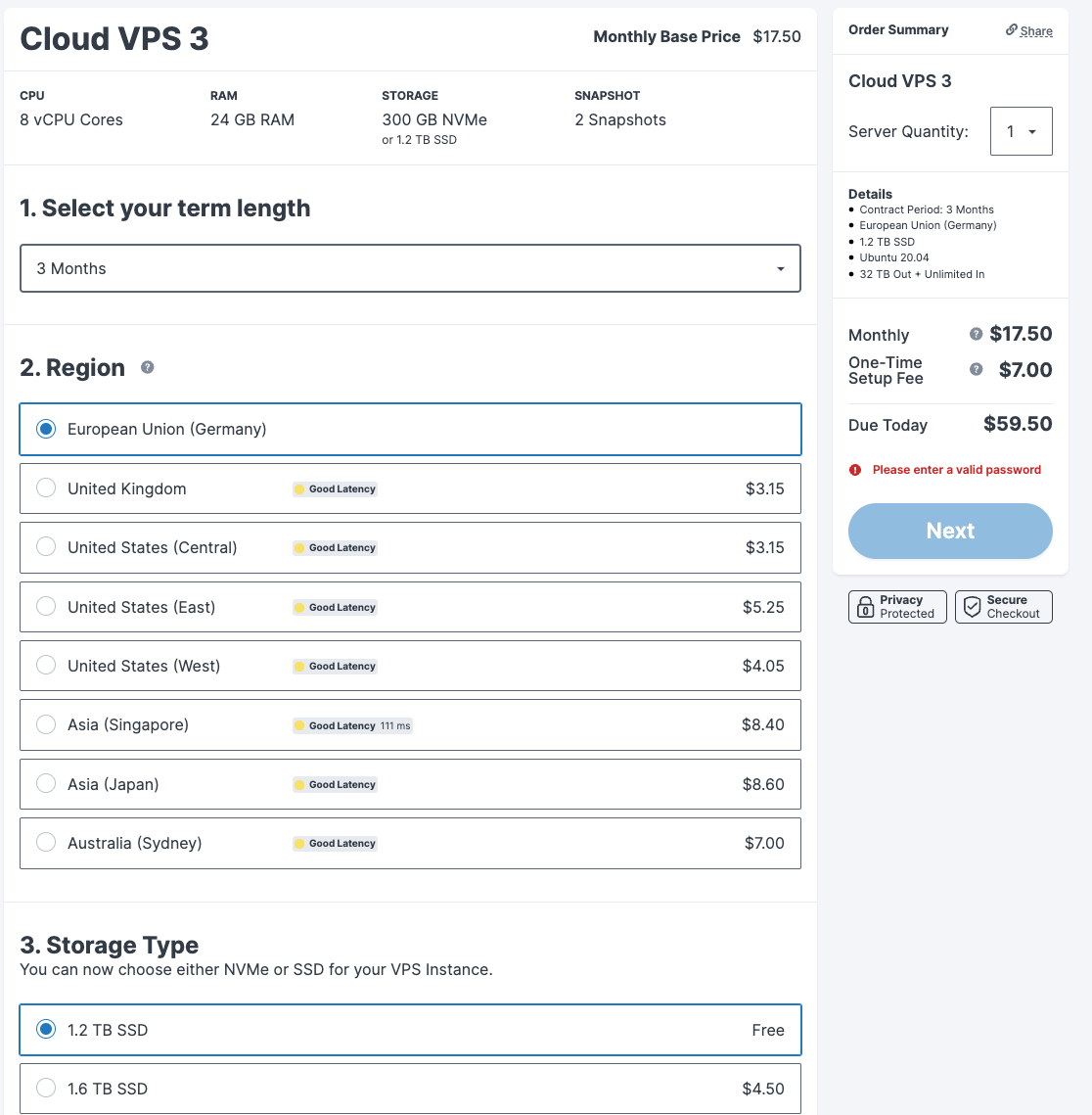This screenshot has width=1092, height=1115.
Task: Click the $8.60 price for Asia (Japan)
Action: tap(763, 784)
